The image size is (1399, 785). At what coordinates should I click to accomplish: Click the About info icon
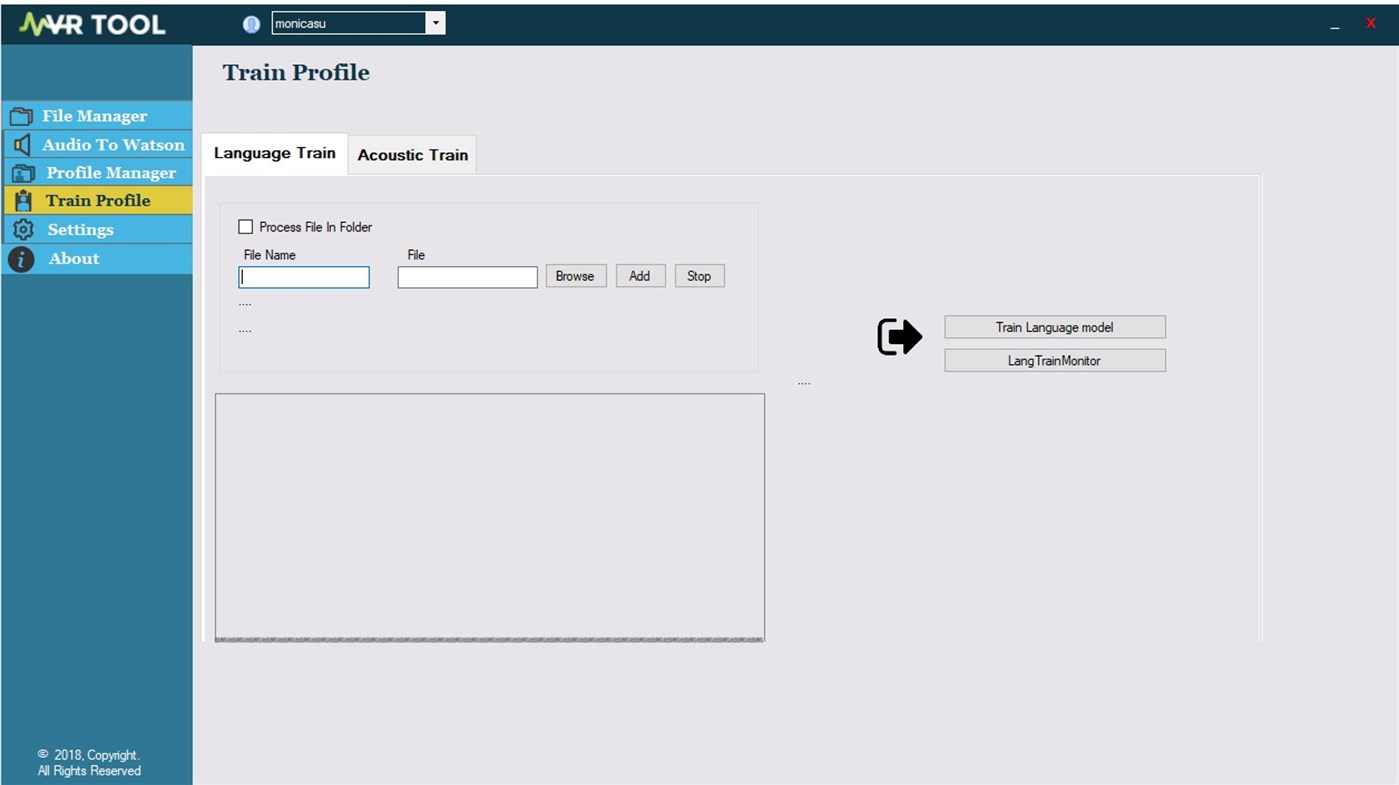[x=21, y=258]
